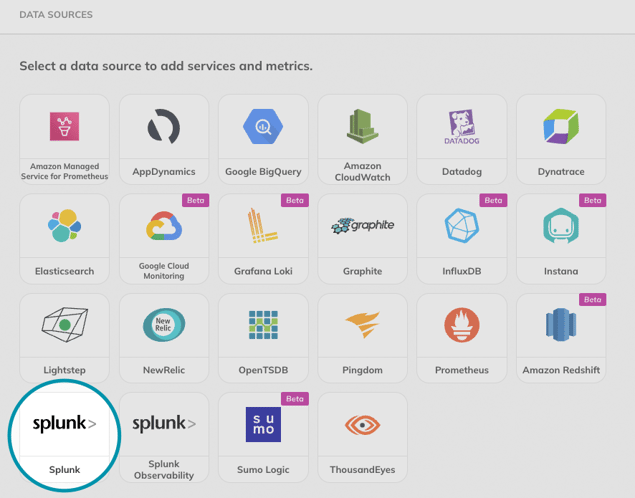Click the Instana card label
The width and height of the screenshot is (635, 498).
[561, 271]
